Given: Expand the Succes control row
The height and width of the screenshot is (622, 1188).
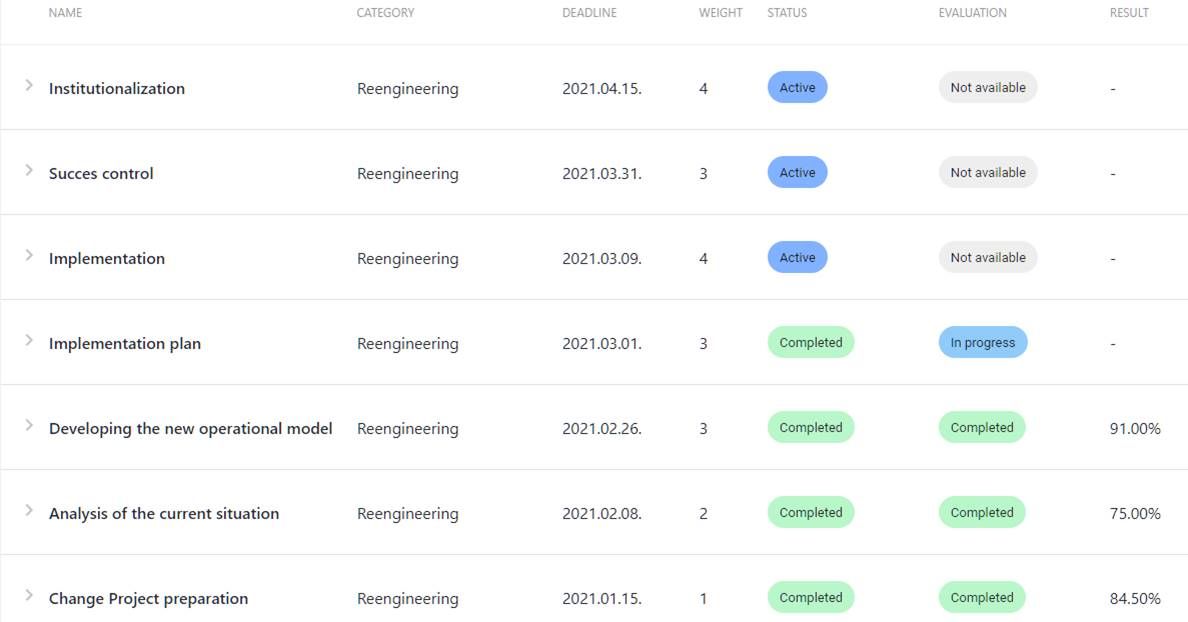Looking at the screenshot, I should click(29, 171).
